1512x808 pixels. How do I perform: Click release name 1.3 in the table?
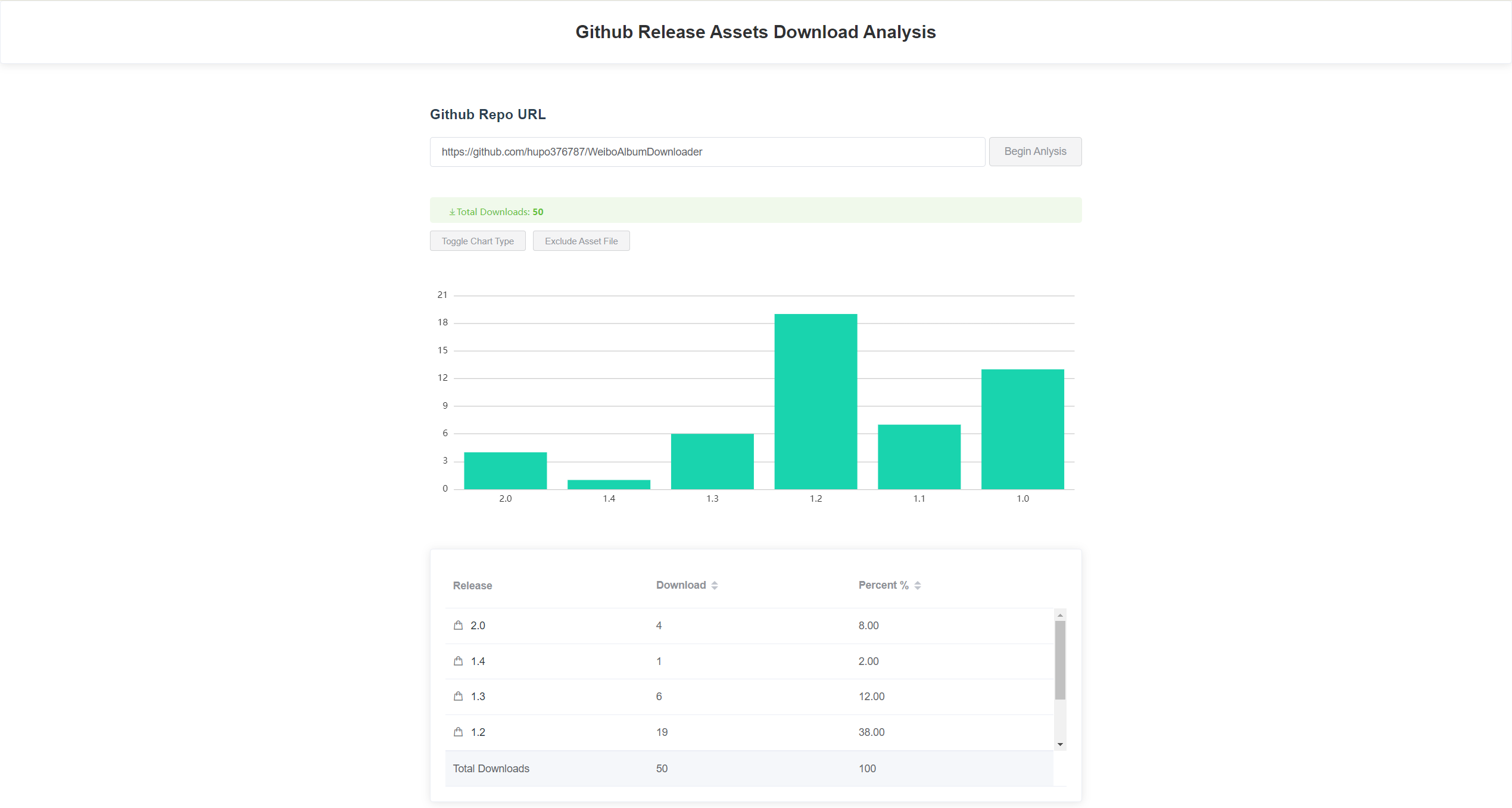point(478,697)
